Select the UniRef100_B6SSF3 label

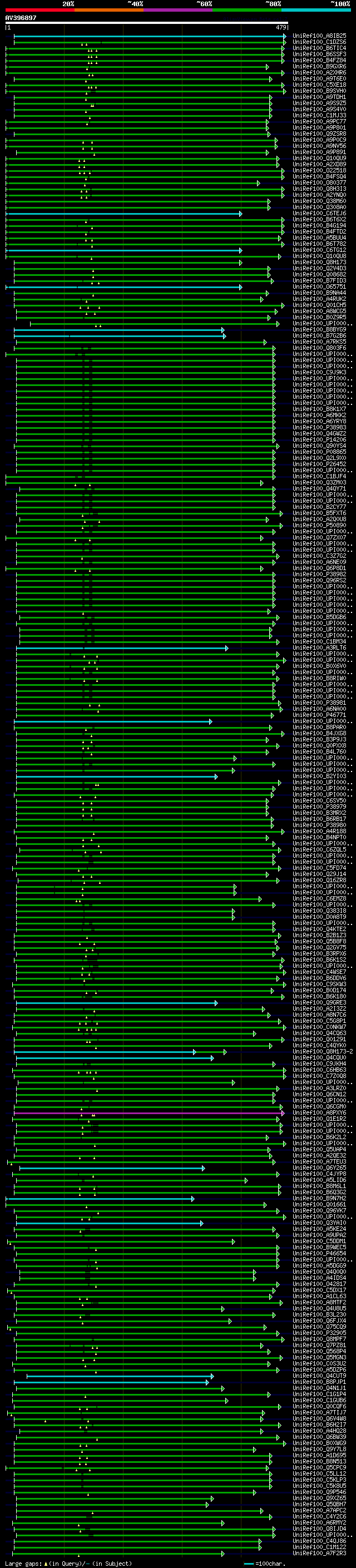click(x=319, y=54)
